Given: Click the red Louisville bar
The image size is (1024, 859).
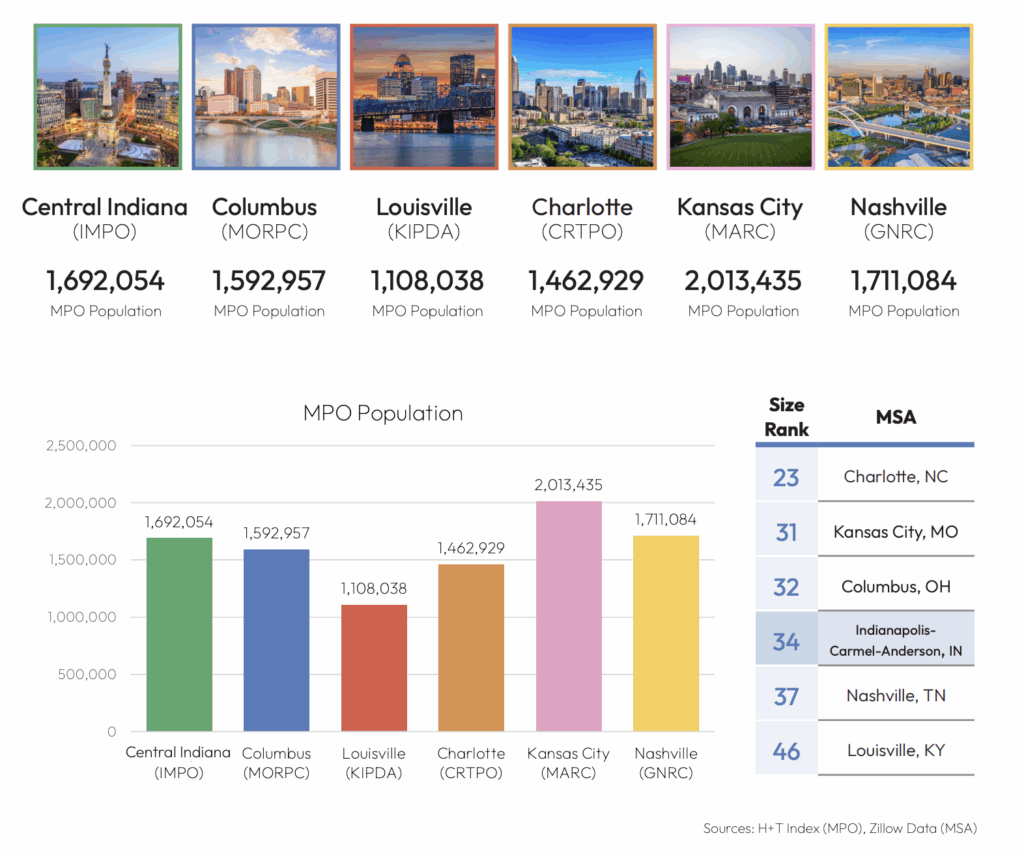Looking at the screenshot, I should pyautogui.click(x=374, y=667).
